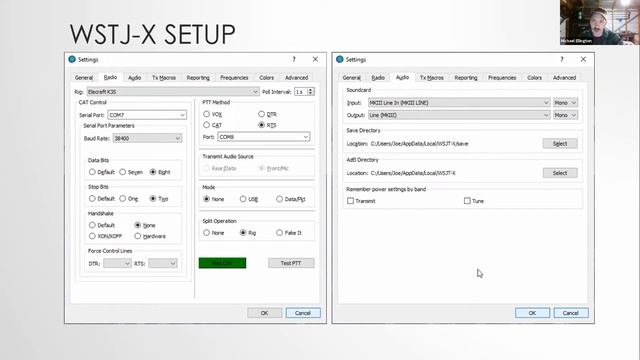Open the Soundcard Output device dropdown
Screen dimensions: 640x360
(459, 115)
